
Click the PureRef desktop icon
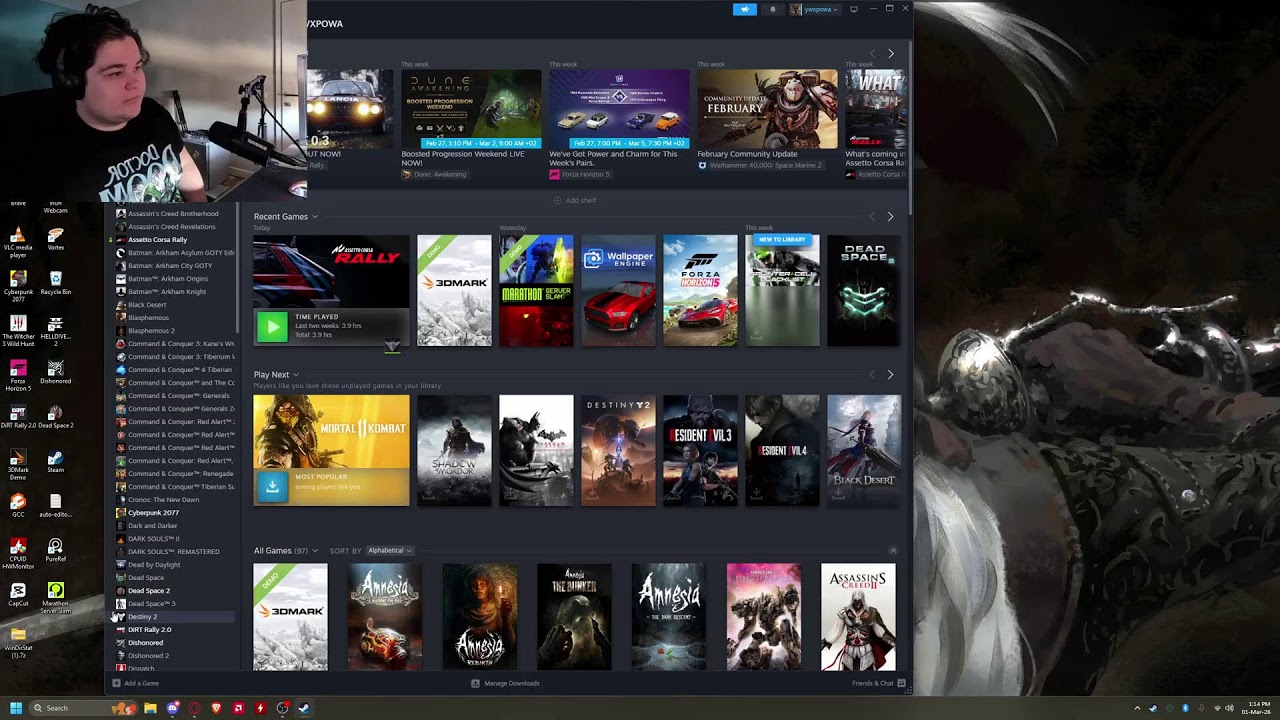click(x=55, y=551)
